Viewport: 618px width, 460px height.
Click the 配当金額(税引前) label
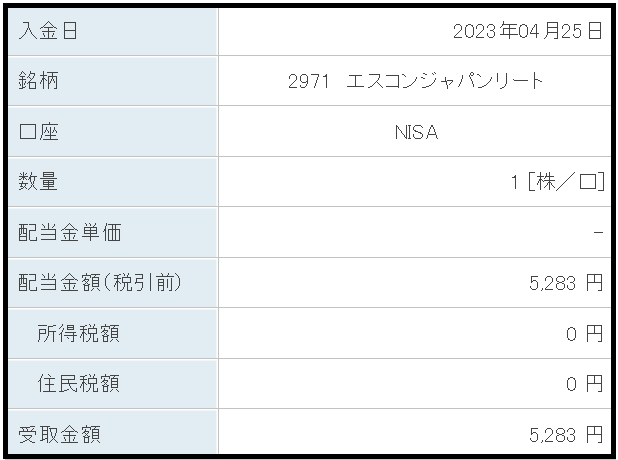point(100,283)
